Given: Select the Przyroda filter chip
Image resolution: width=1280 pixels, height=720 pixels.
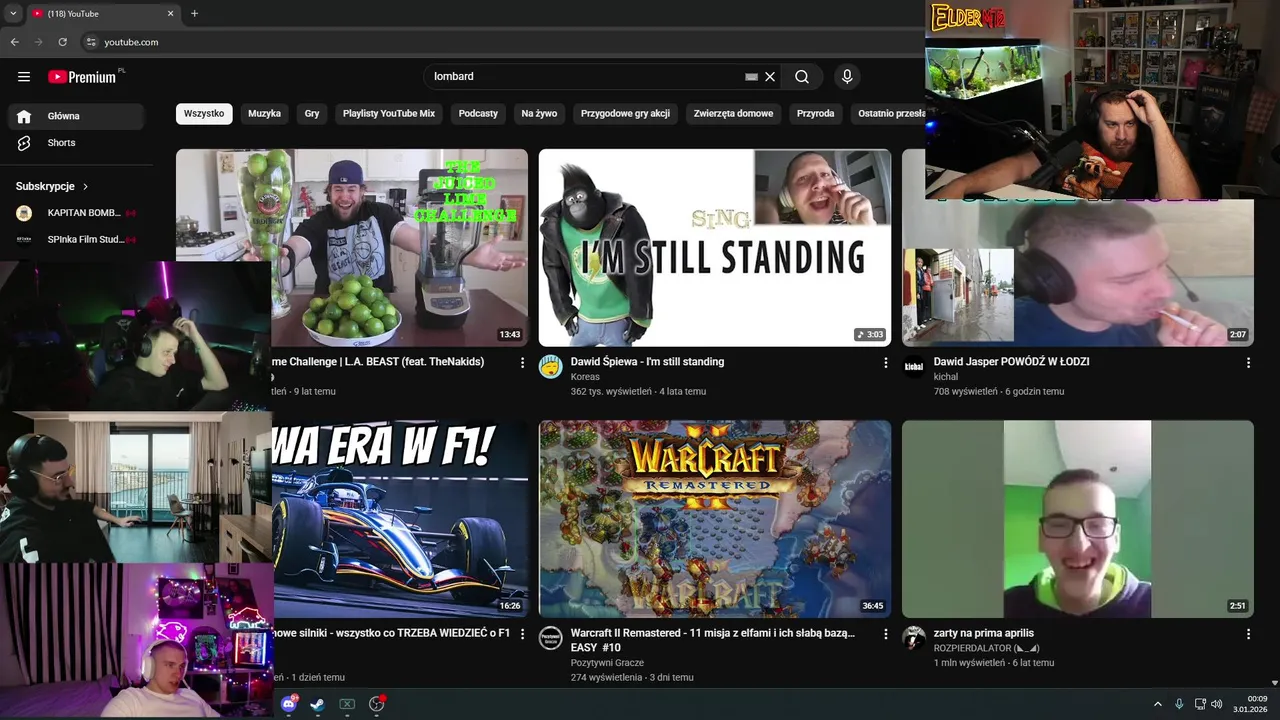Looking at the screenshot, I should pos(815,114).
